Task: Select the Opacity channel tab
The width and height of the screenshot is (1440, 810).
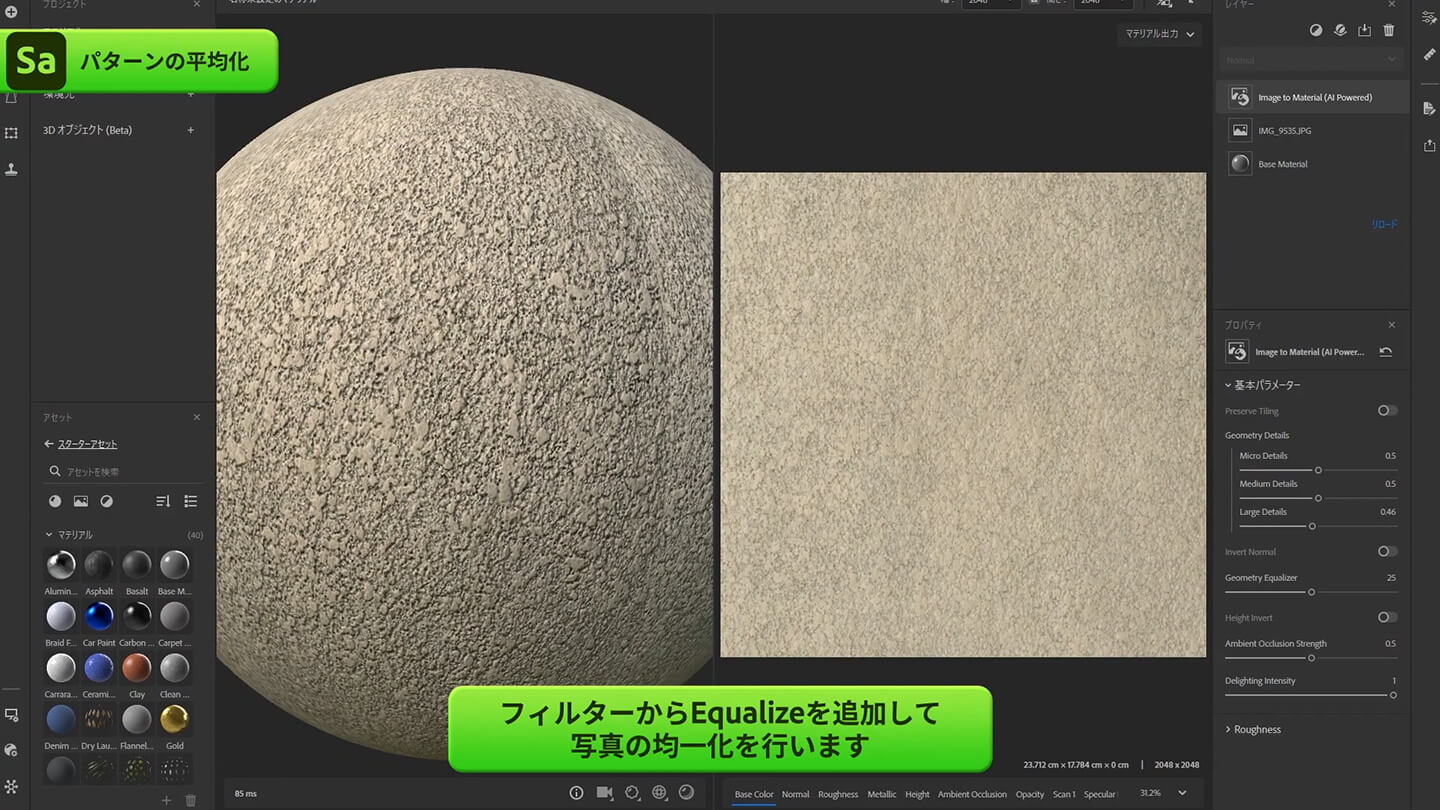Action: tap(1030, 794)
